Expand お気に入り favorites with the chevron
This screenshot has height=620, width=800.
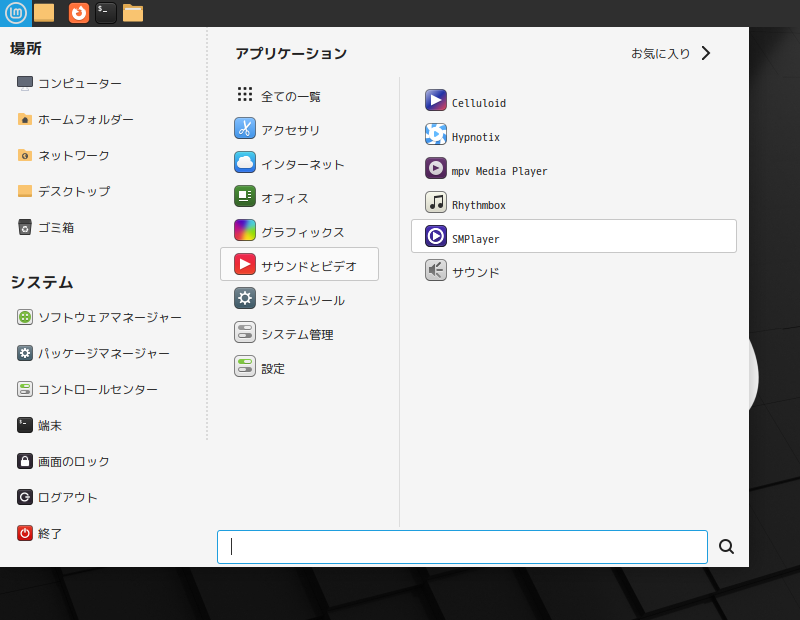[706, 53]
